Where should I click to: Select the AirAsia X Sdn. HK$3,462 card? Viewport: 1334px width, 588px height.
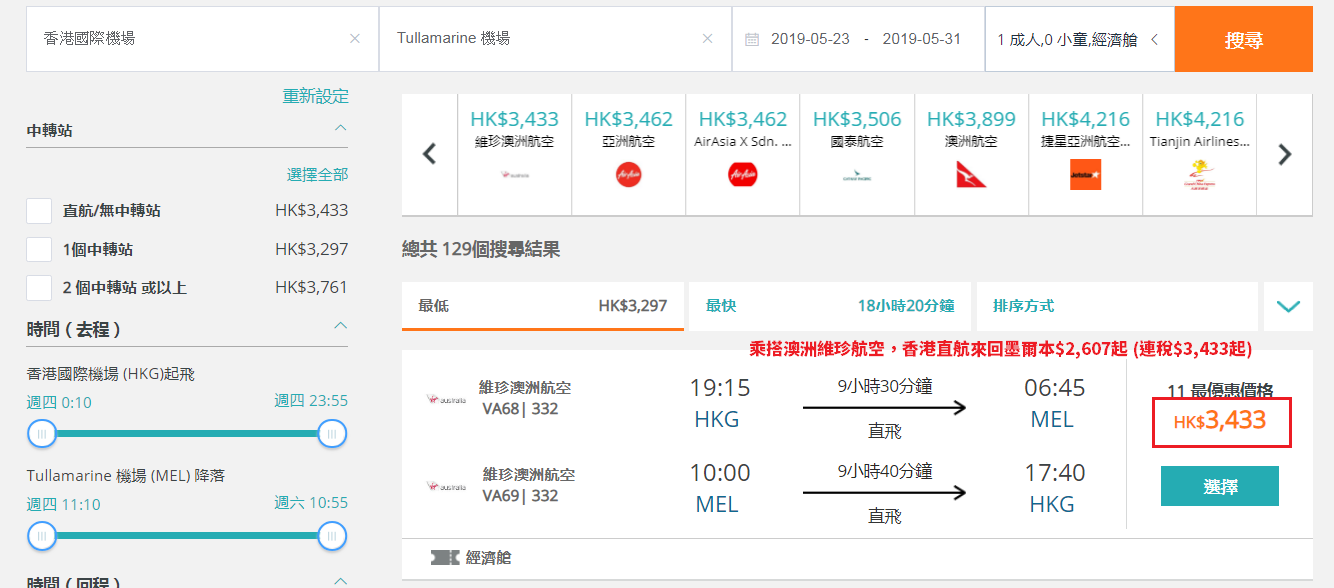743,154
